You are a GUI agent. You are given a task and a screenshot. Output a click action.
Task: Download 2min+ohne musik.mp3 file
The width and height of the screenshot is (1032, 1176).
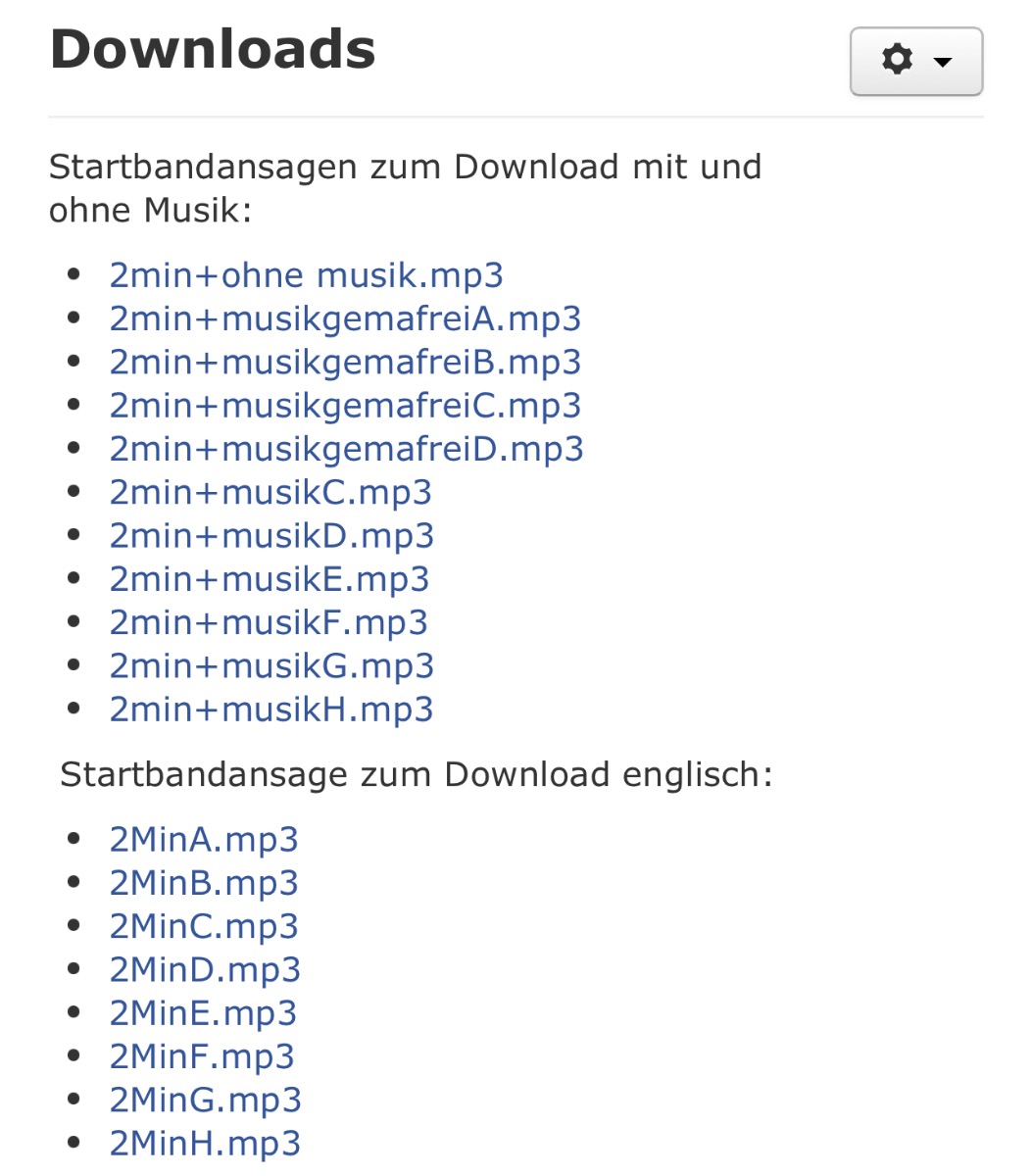click(x=306, y=275)
